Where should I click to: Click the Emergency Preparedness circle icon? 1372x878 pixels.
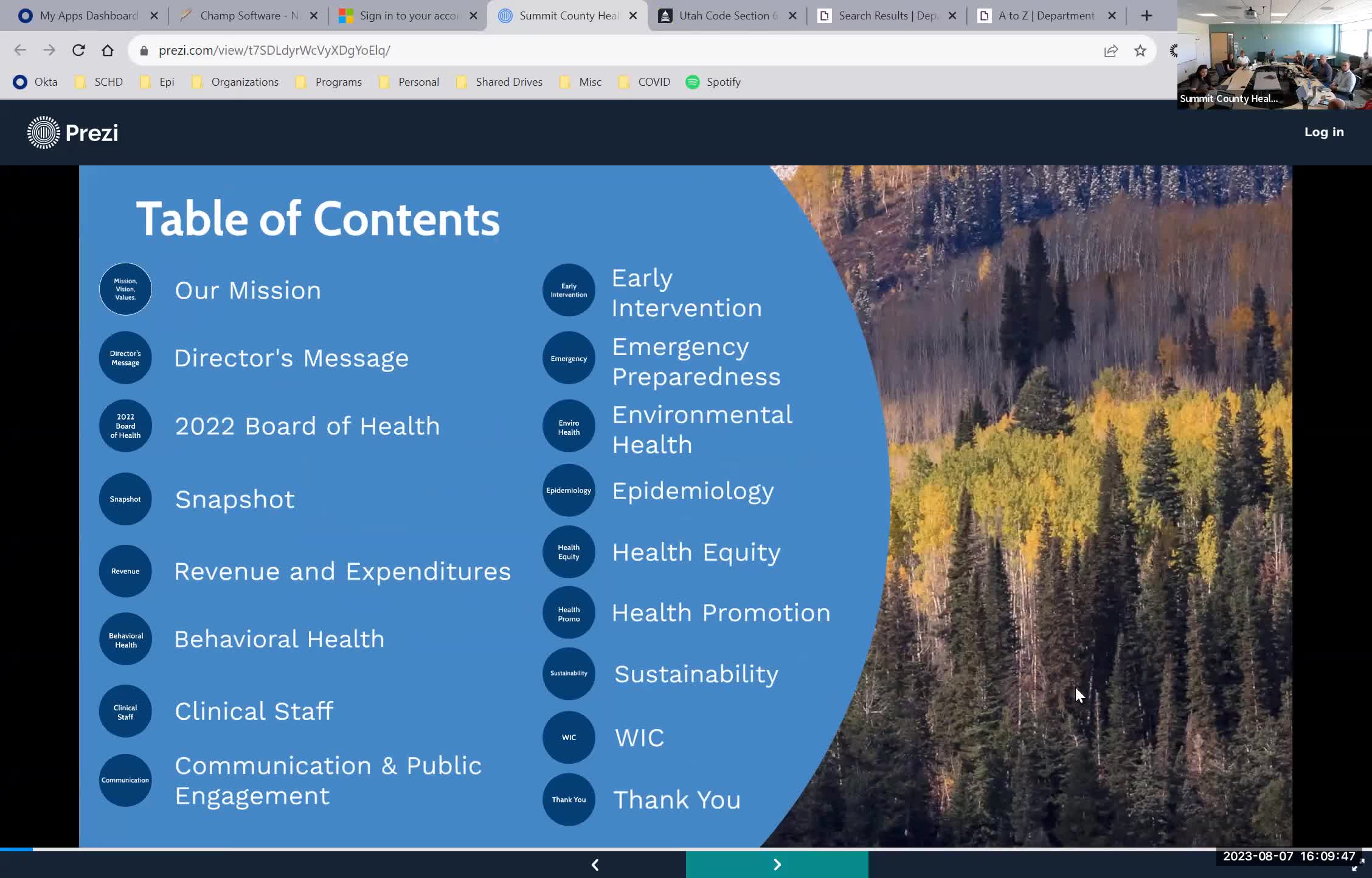[x=568, y=358]
